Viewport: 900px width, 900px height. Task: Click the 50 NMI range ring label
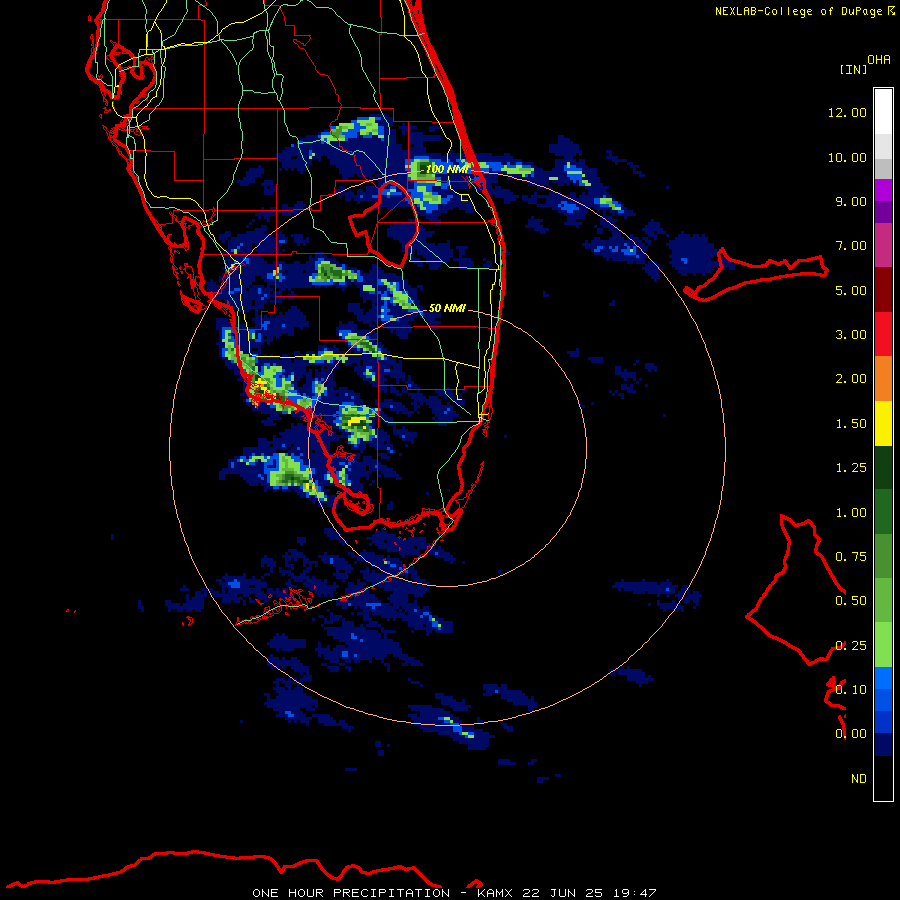click(x=447, y=308)
